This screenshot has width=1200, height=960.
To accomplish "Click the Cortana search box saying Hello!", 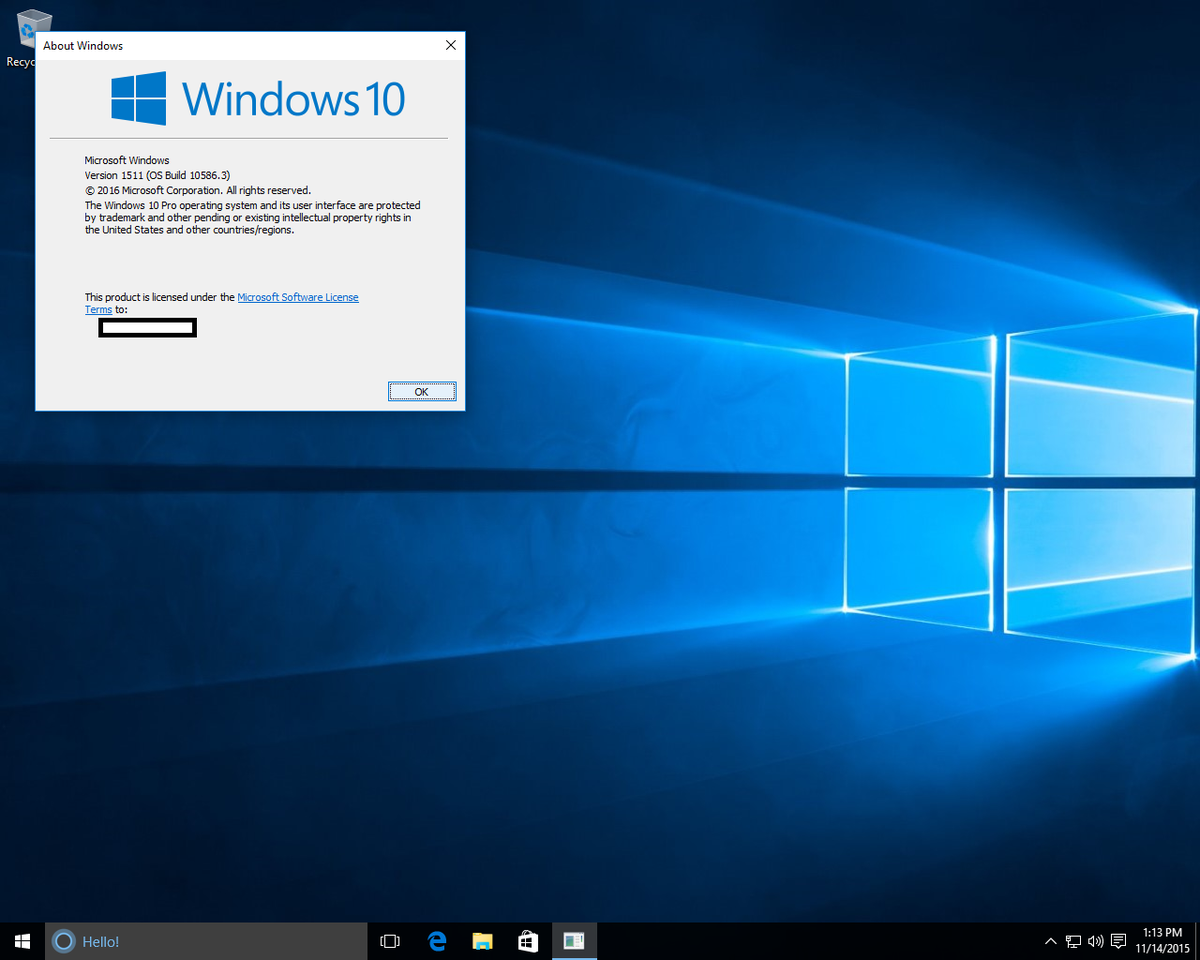I will 206,941.
